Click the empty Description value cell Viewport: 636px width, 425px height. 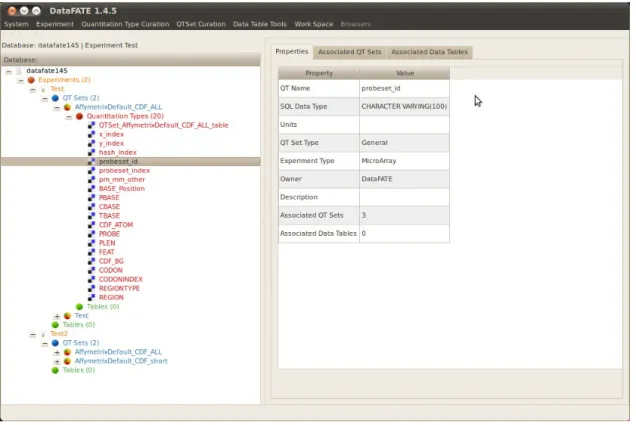(x=404, y=197)
